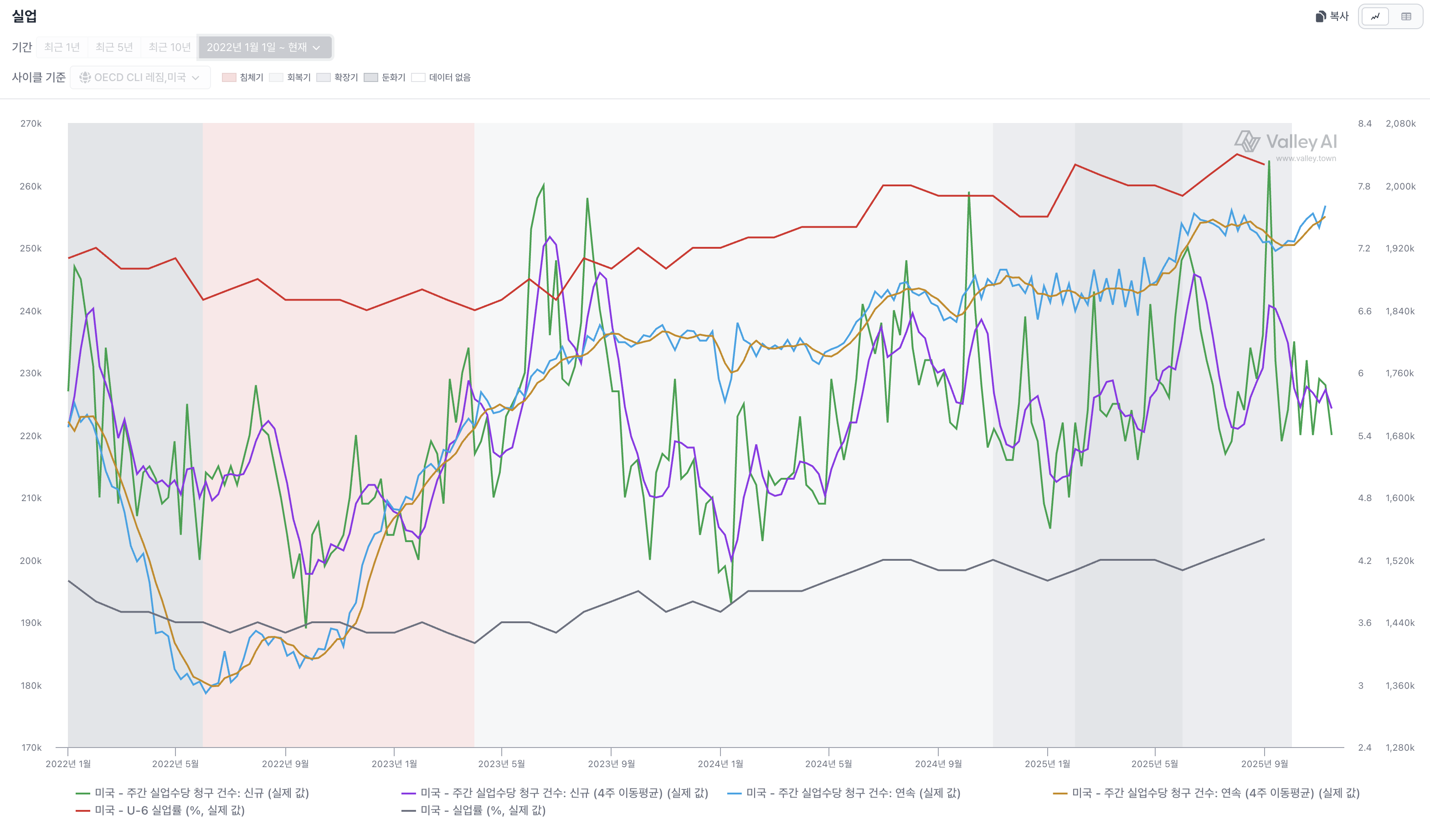Click the 1,280k right axis label
Screen dimensions: 1430x840
click(1400, 748)
